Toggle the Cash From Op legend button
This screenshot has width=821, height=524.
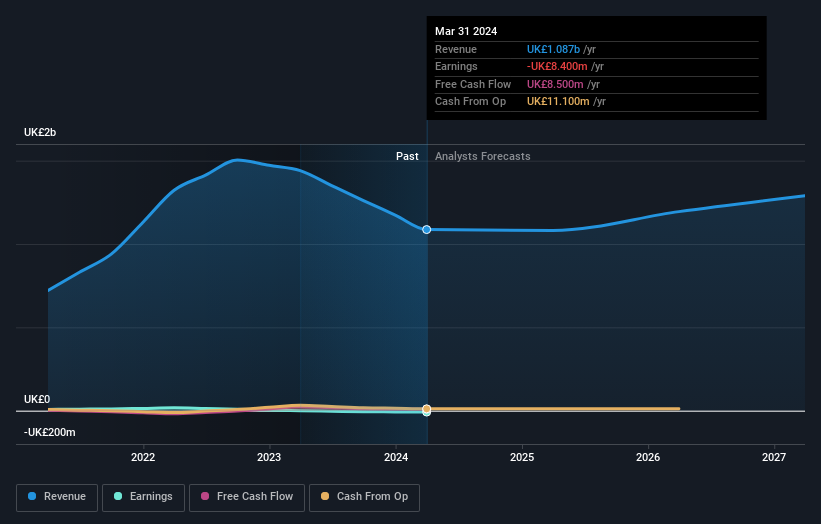tap(364, 497)
